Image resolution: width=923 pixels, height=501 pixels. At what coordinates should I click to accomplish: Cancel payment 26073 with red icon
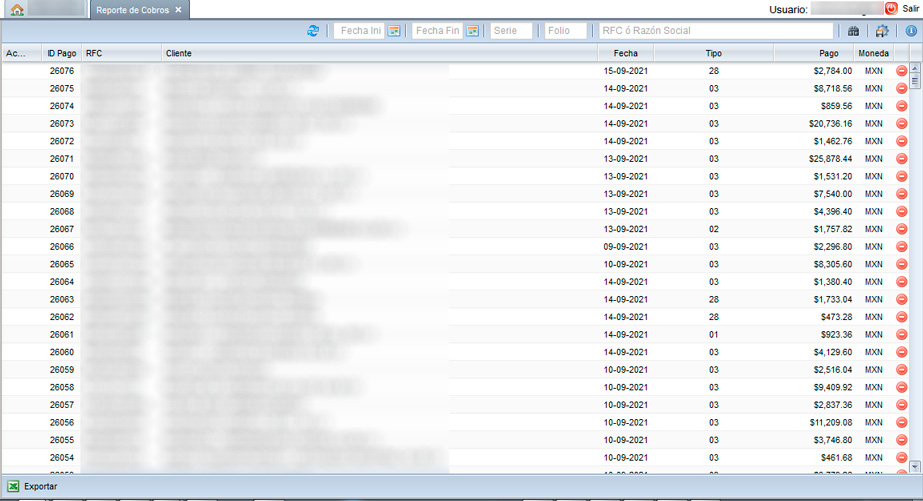(901, 124)
